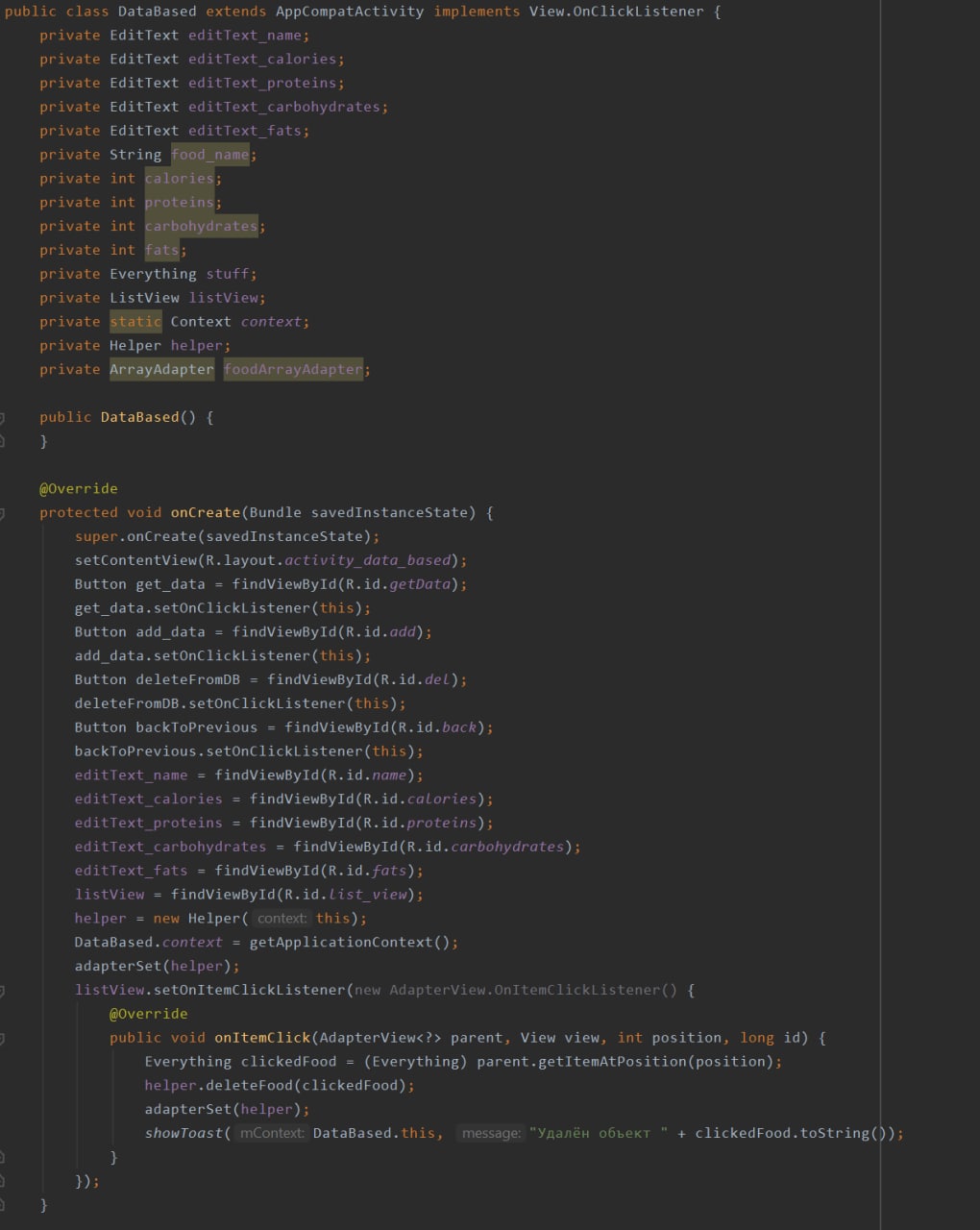Click the "Удалён объект" string literal
The height and width of the screenshot is (1230, 980).
tap(599, 1133)
